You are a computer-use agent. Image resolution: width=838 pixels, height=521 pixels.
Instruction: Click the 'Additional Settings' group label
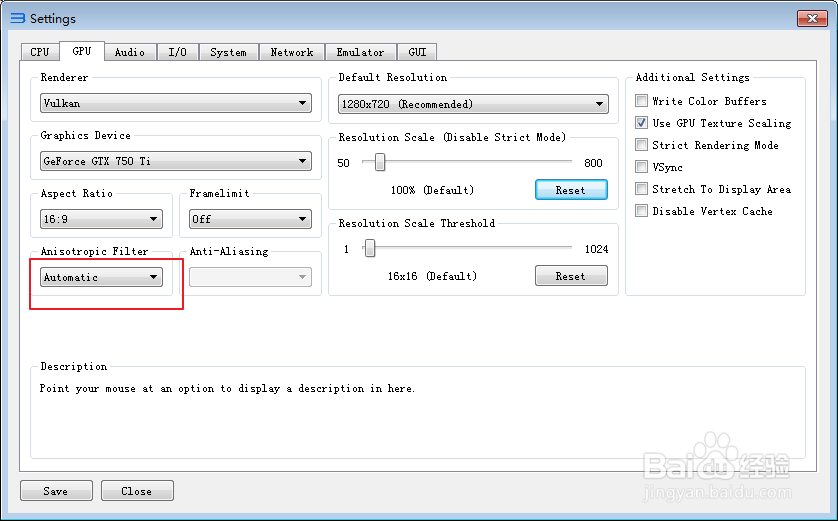point(693,77)
